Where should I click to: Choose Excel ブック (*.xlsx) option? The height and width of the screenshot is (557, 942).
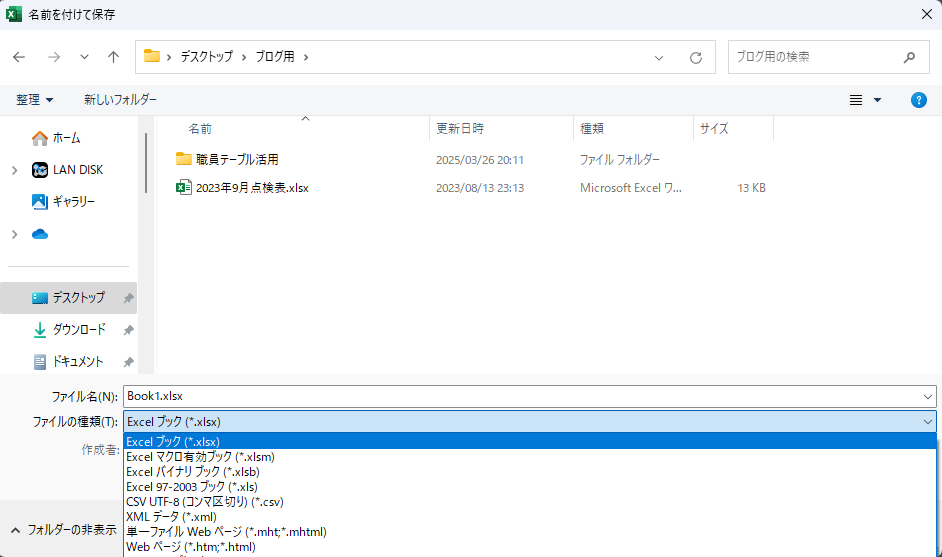[x=530, y=442]
